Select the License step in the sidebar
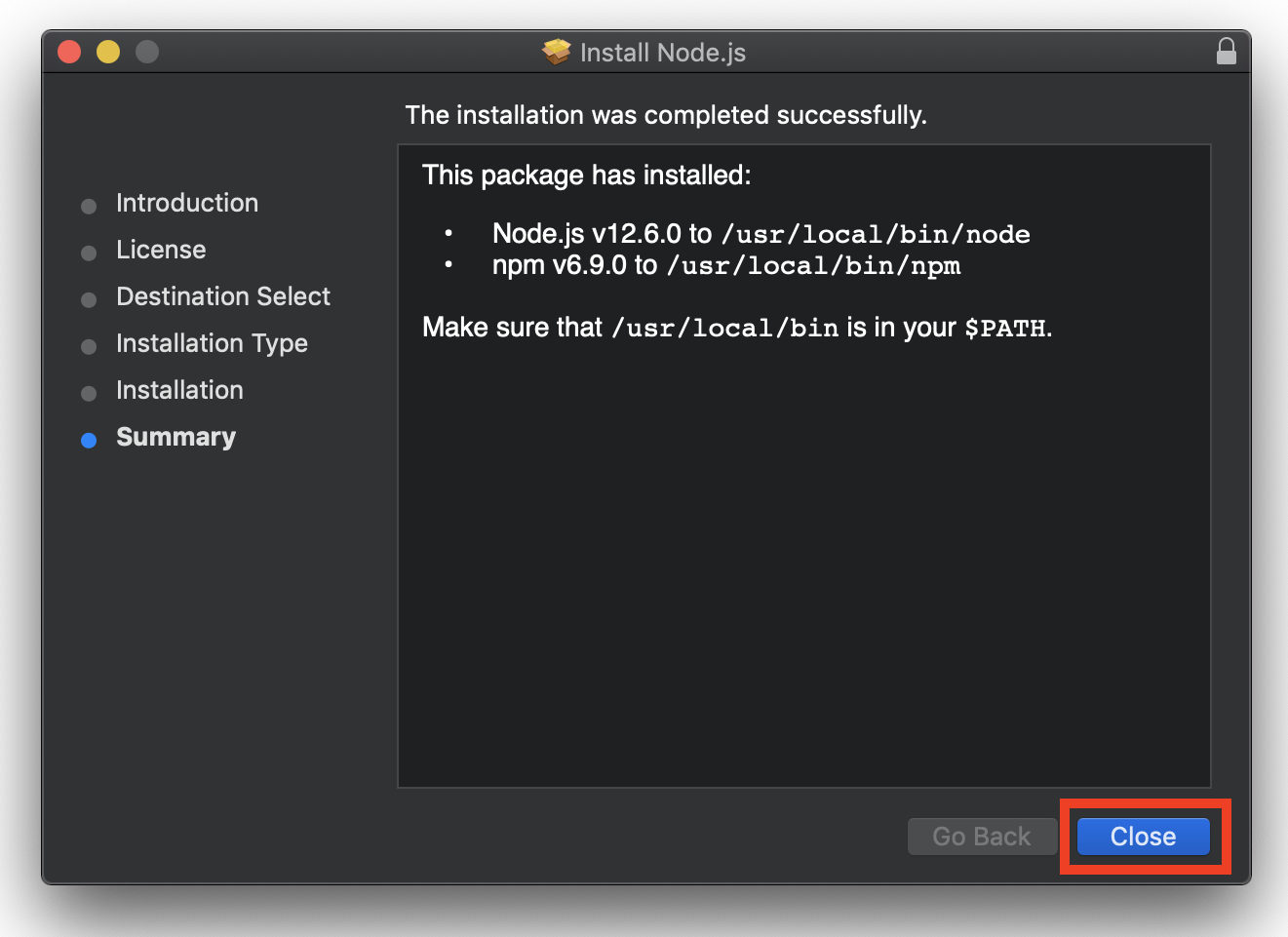The width and height of the screenshot is (1288, 937). coord(161,250)
